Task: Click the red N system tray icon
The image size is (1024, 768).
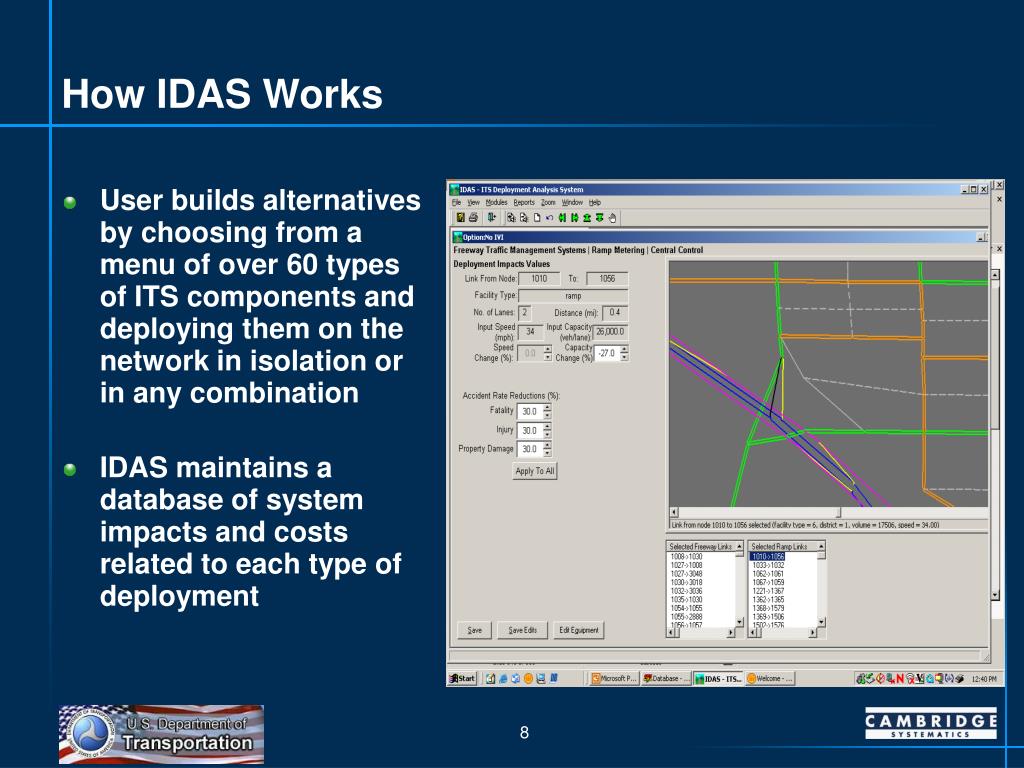Action: pos(901,679)
